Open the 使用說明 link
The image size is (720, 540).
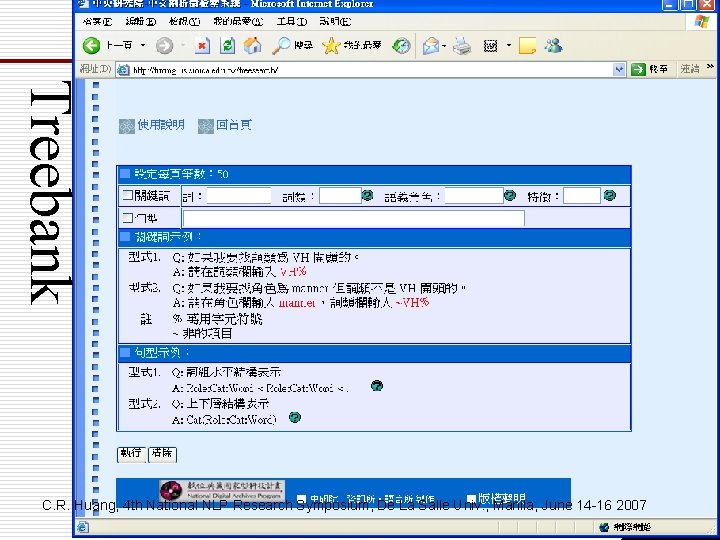coord(161,125)
